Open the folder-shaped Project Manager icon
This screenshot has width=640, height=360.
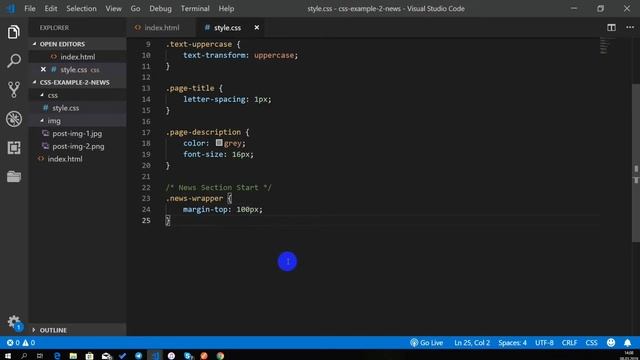(x=13, y=176)
